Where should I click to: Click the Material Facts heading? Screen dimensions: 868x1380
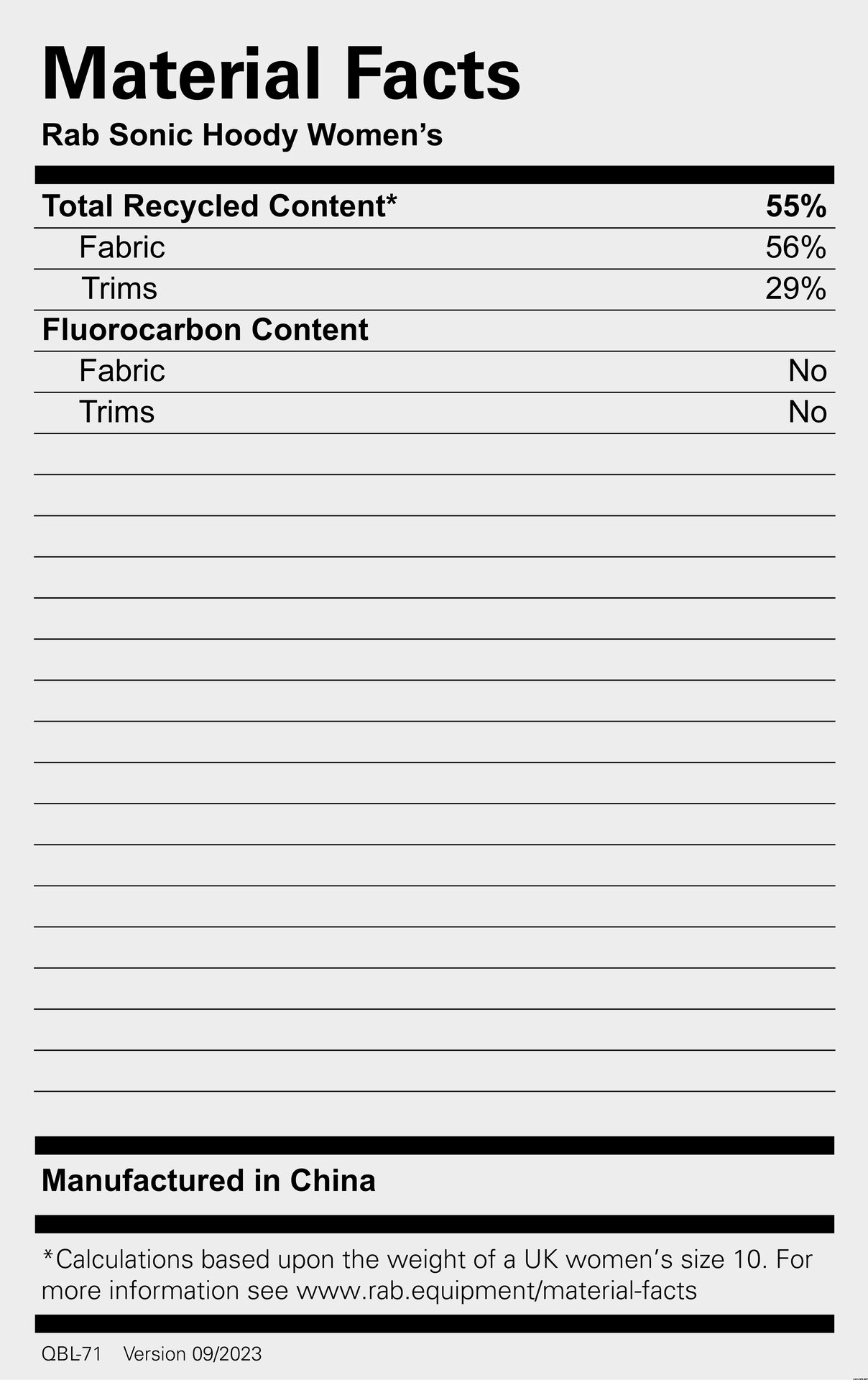click(281, 75)
